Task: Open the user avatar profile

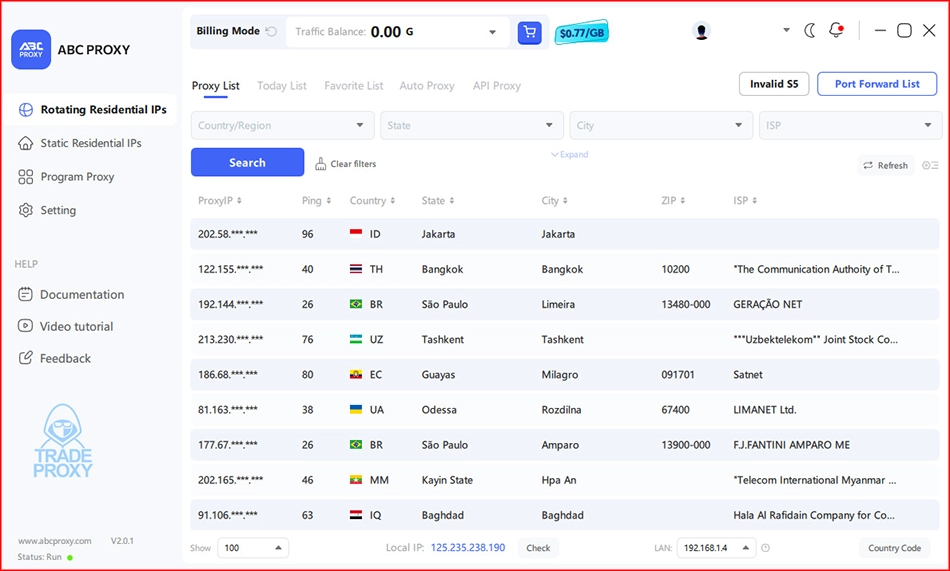Action: (702, 31)
